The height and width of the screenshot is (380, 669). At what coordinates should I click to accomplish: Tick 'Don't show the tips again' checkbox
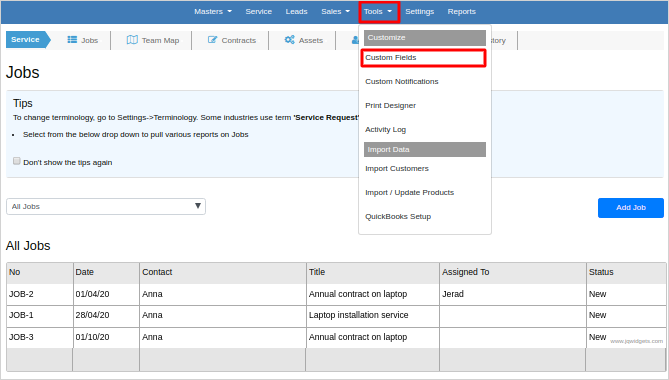tap(17, 161)
